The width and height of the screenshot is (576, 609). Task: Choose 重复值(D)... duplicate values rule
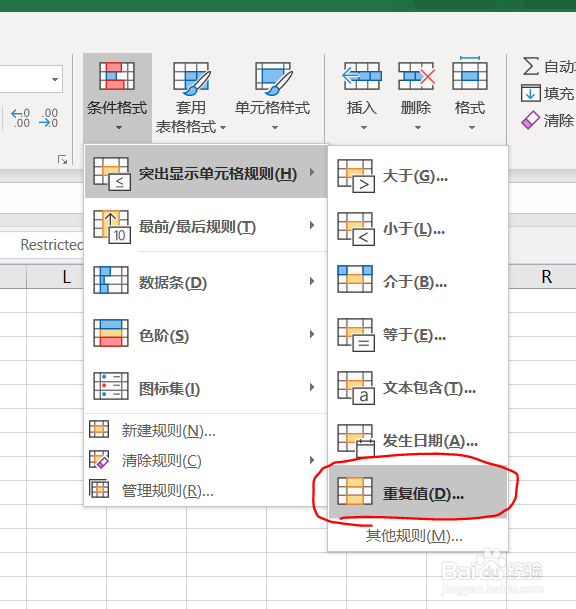(x=418, y=492)
